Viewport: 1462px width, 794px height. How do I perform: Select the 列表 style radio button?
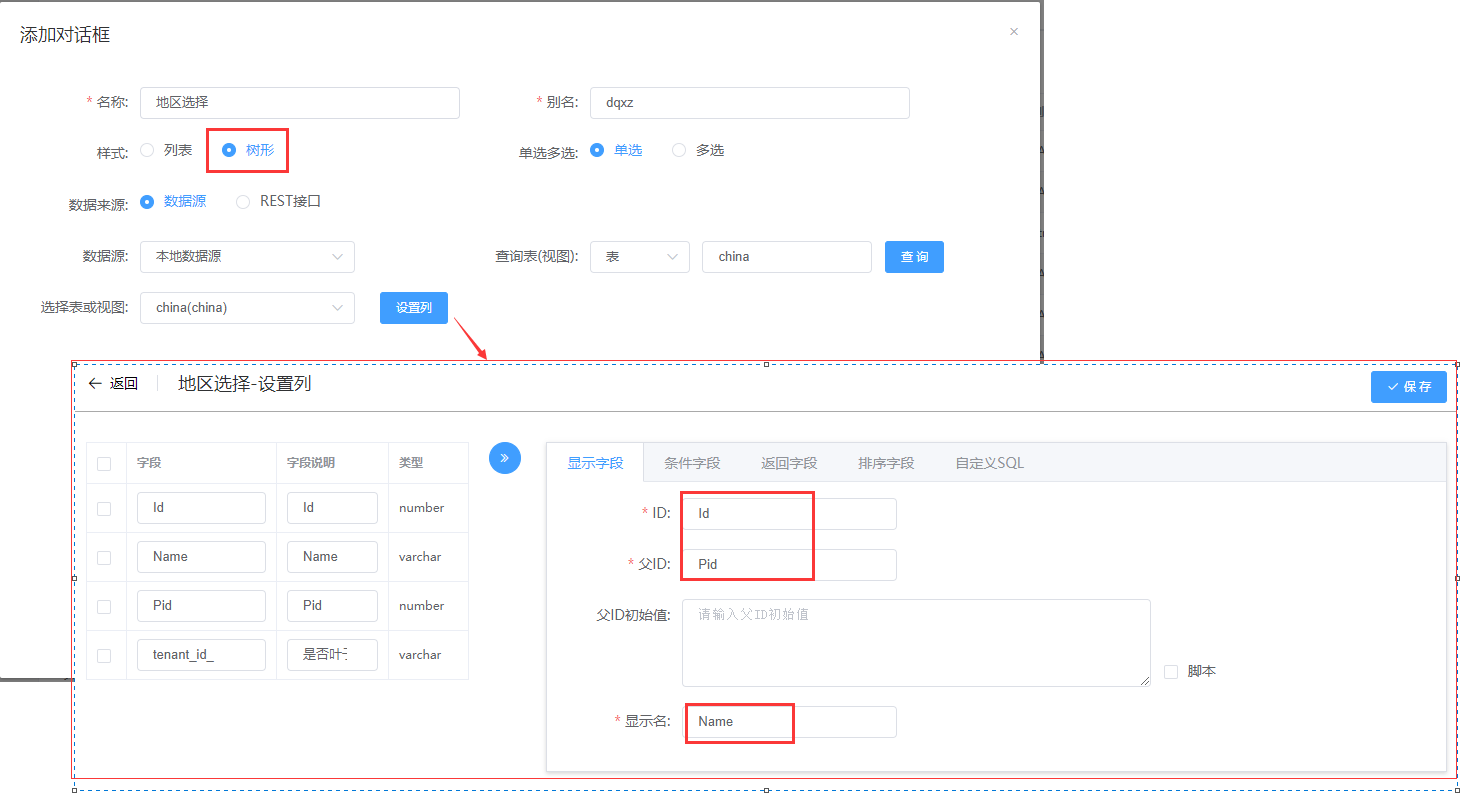[x=148, y=150]
